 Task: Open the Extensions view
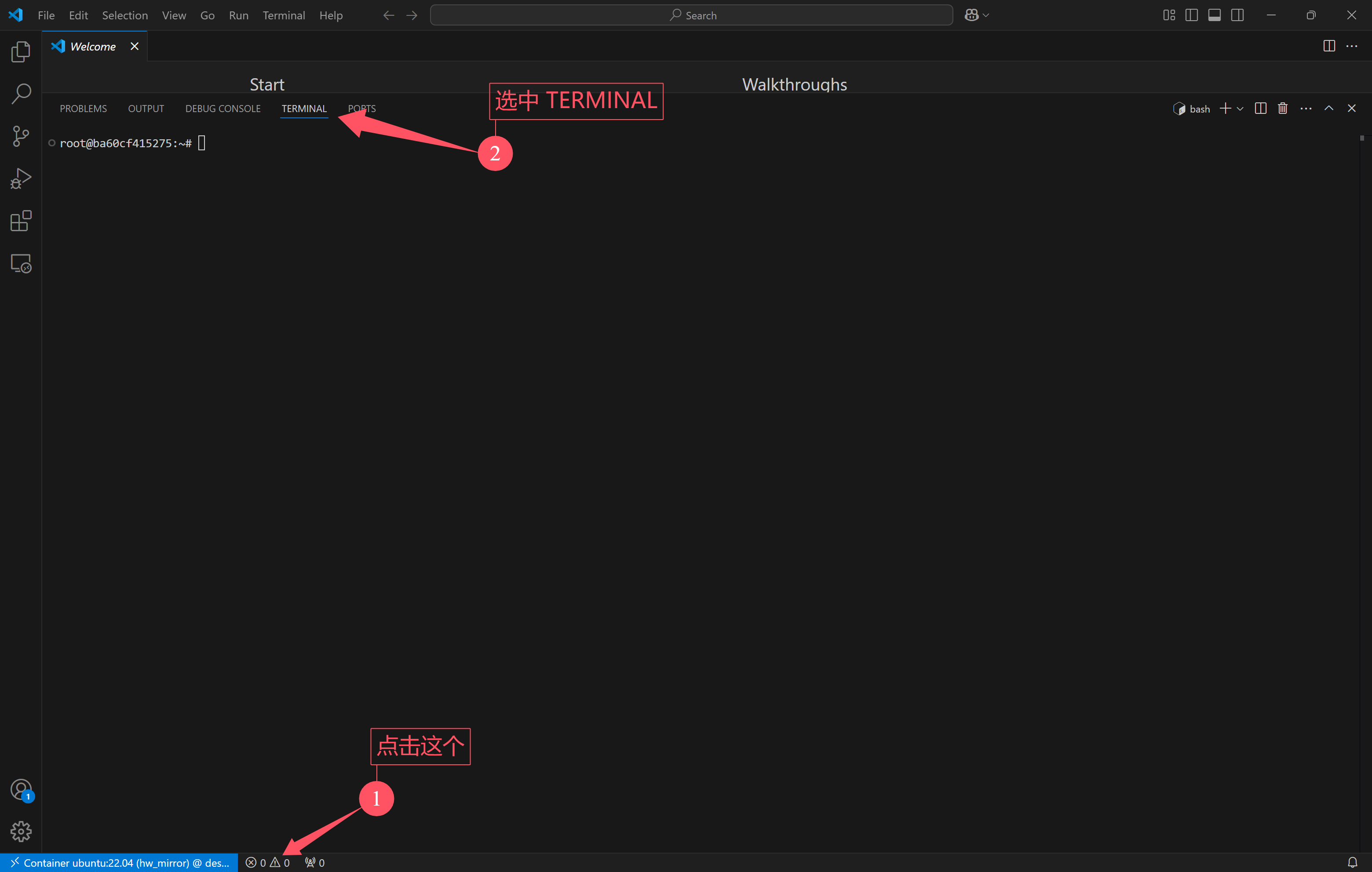coord(21,221)
